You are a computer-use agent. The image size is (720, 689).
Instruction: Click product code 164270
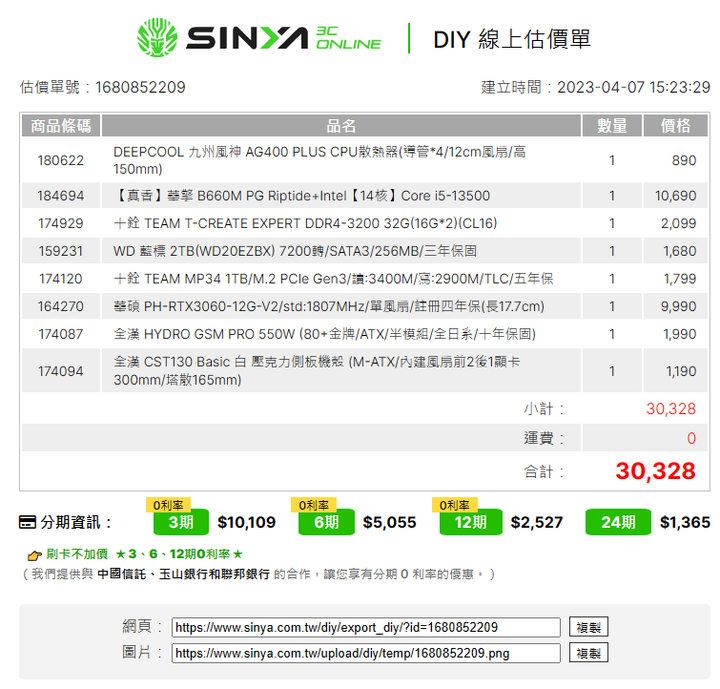(61, 306)
